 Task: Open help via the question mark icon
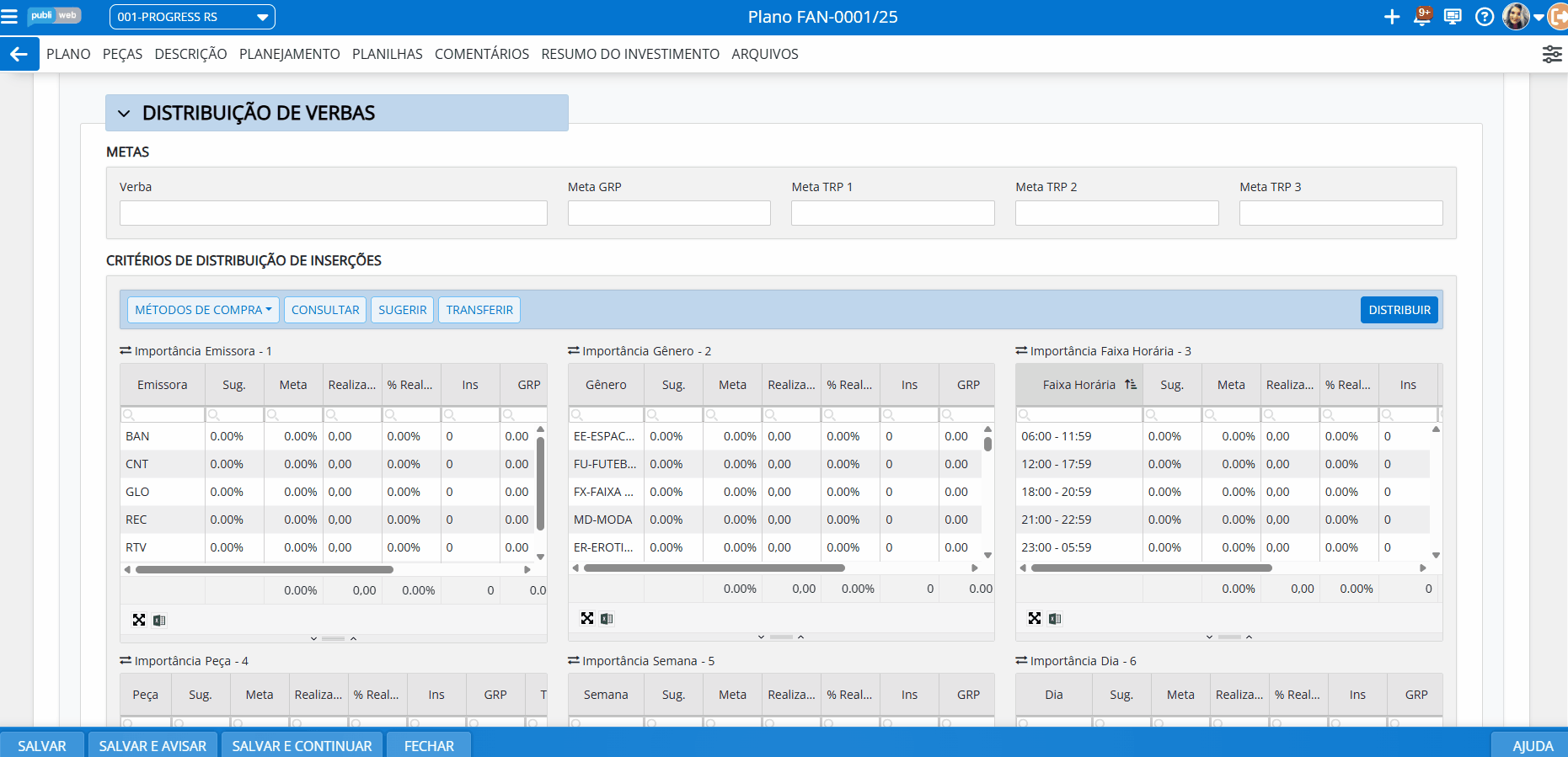click(1485, 17)
